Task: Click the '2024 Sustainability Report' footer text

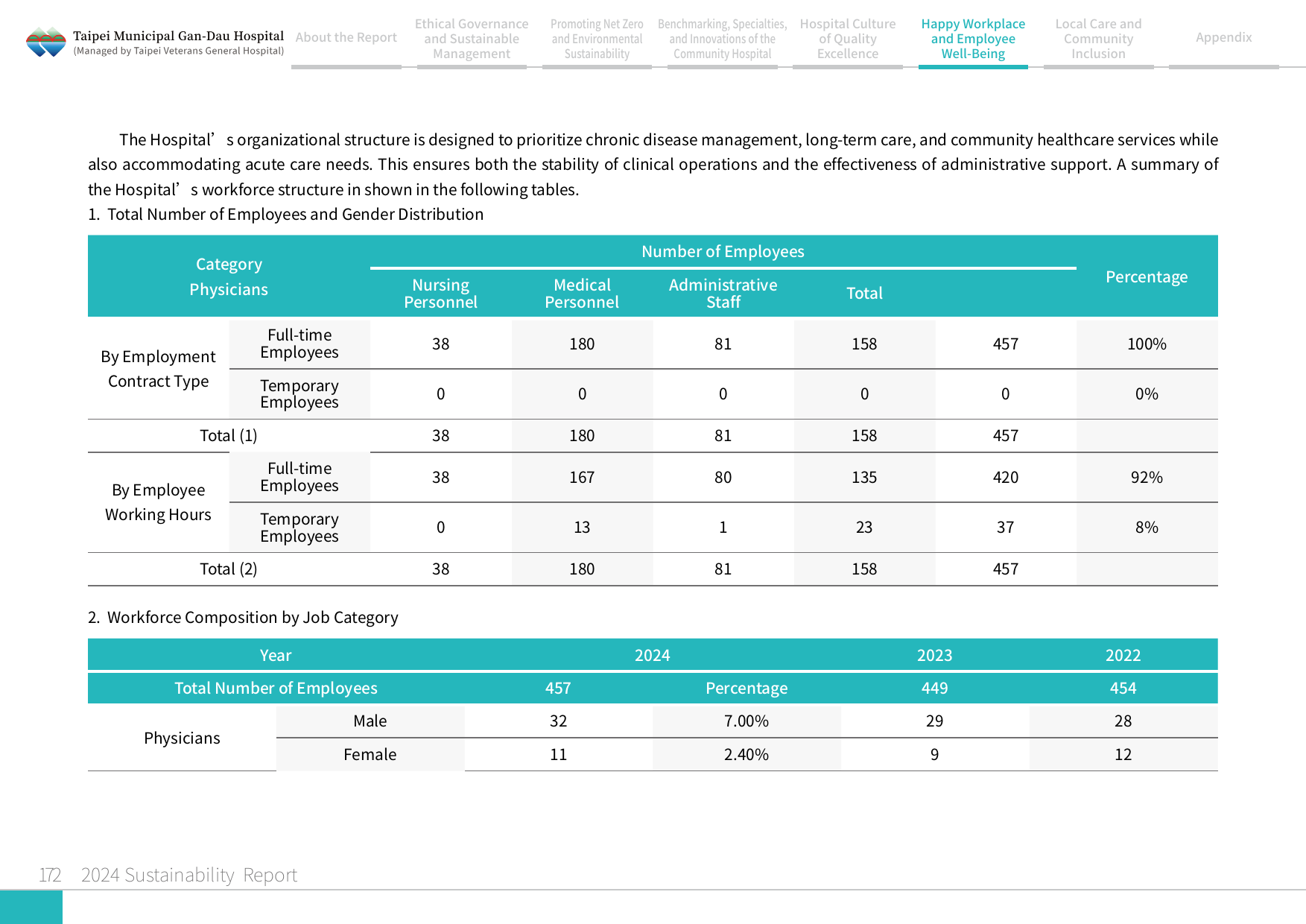Action: pos(189,875)
